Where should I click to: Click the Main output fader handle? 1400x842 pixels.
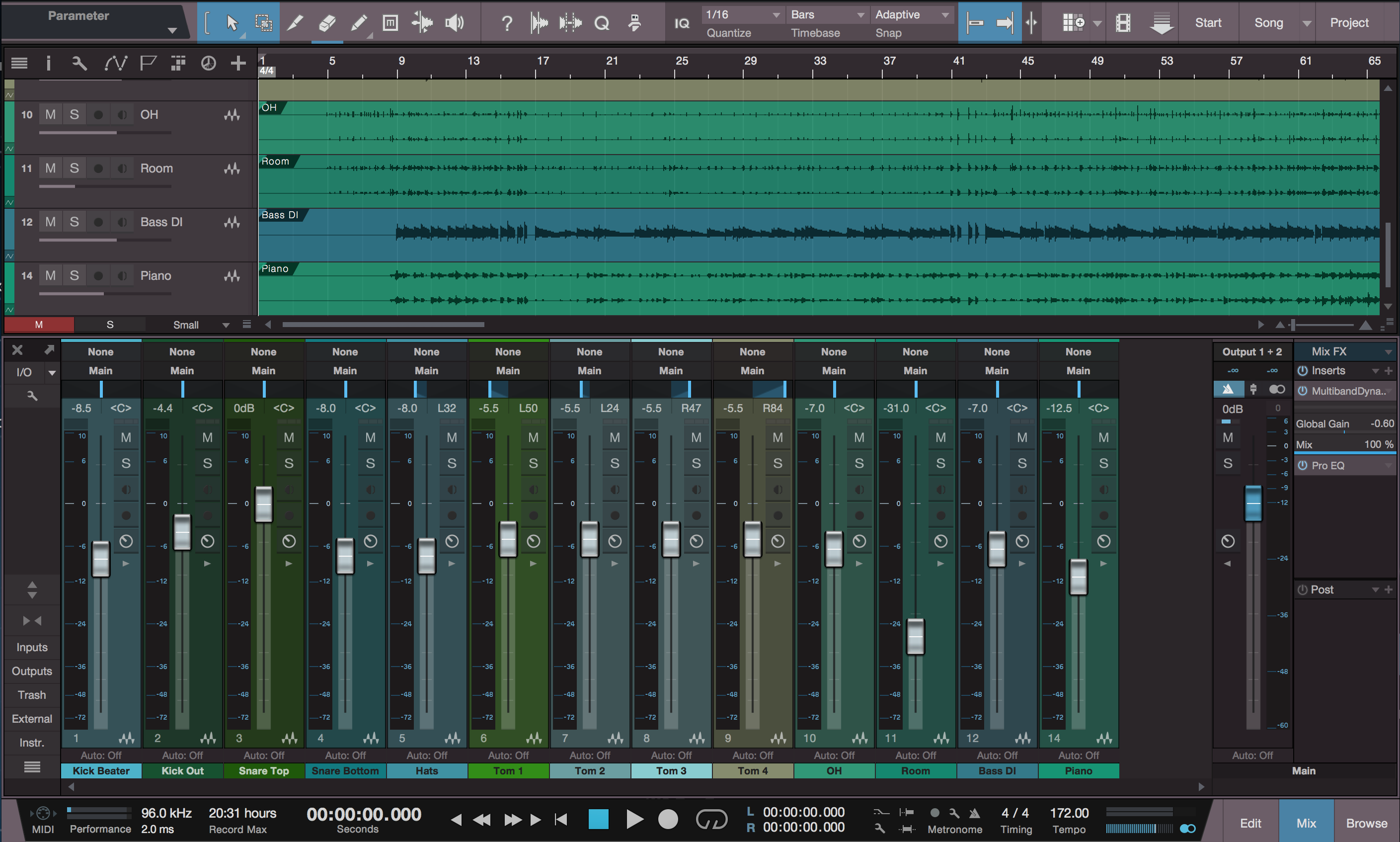[1252, 504]
